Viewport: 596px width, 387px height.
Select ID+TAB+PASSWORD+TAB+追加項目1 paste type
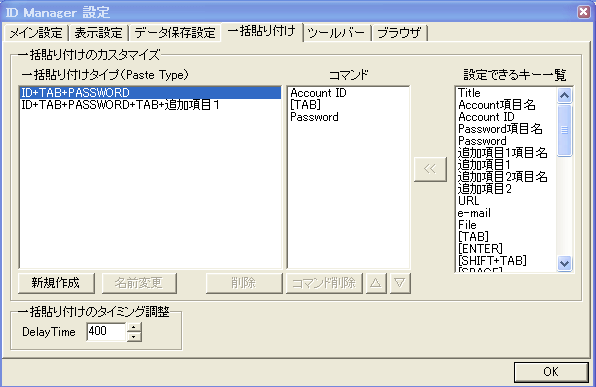tap(150, 105)
